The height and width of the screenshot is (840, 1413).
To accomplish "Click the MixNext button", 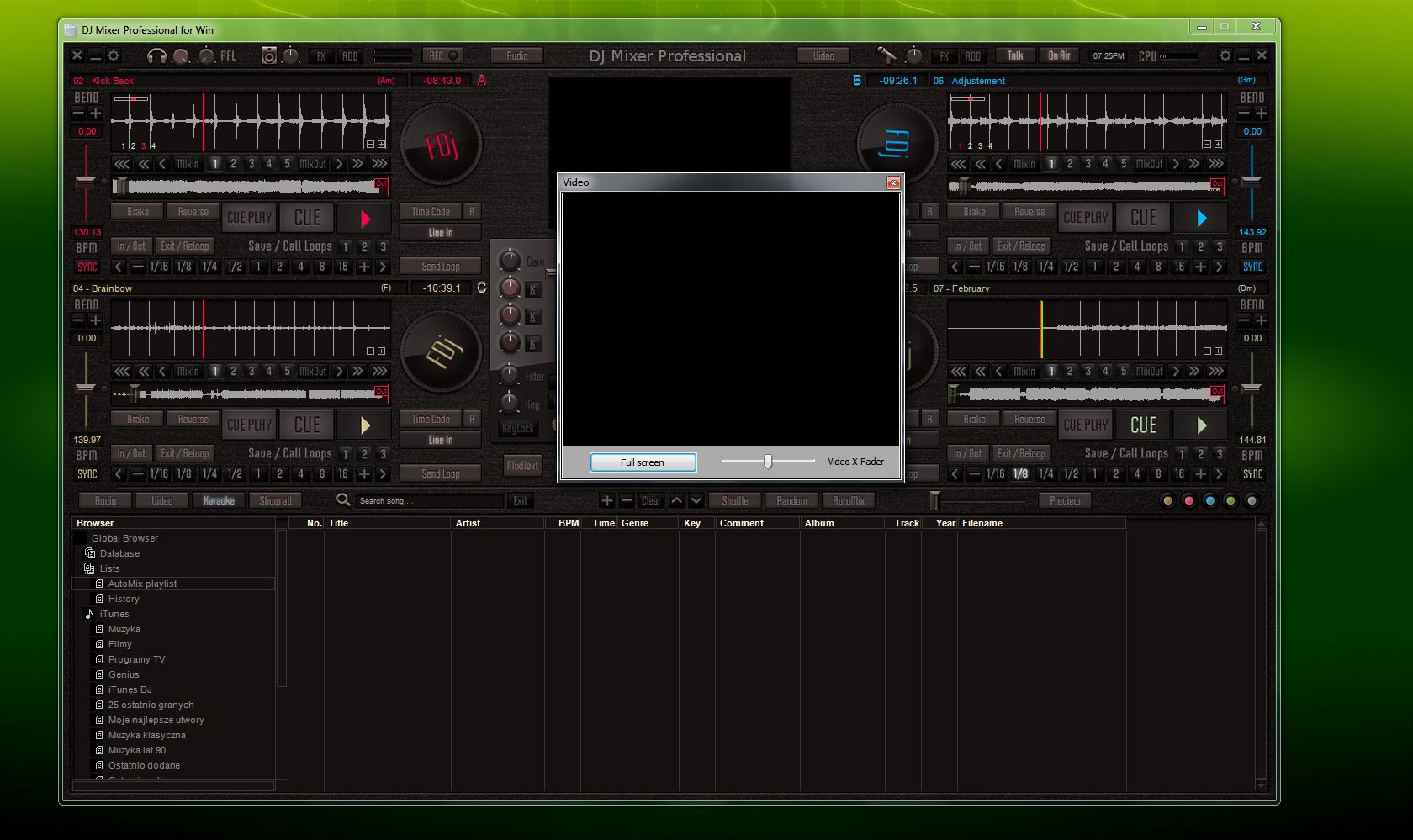I will (522, 465).
